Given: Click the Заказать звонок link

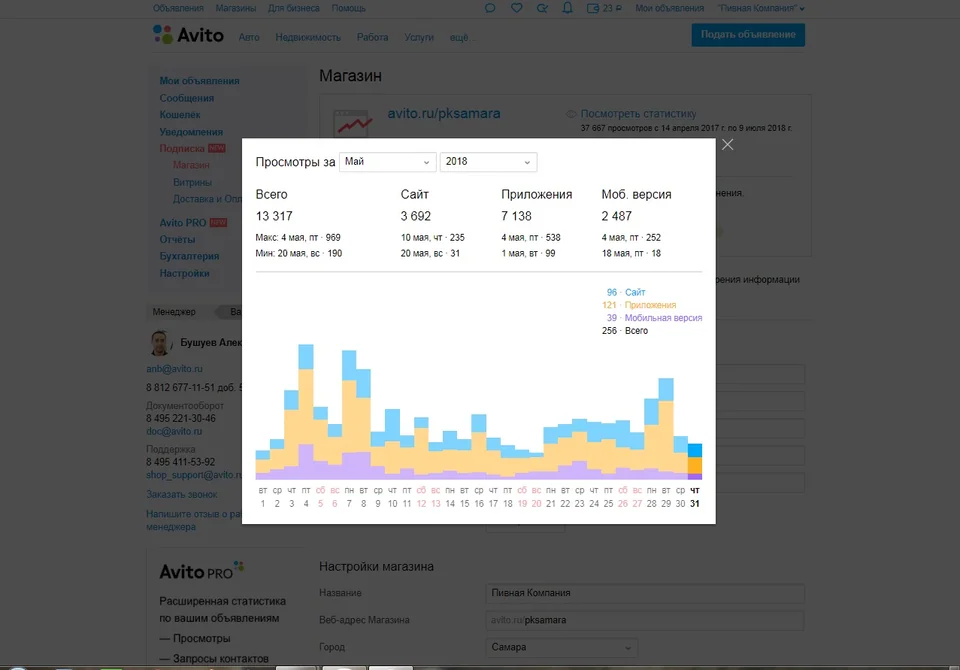Looking at the screenshot, I should click(x=182, y=494).
